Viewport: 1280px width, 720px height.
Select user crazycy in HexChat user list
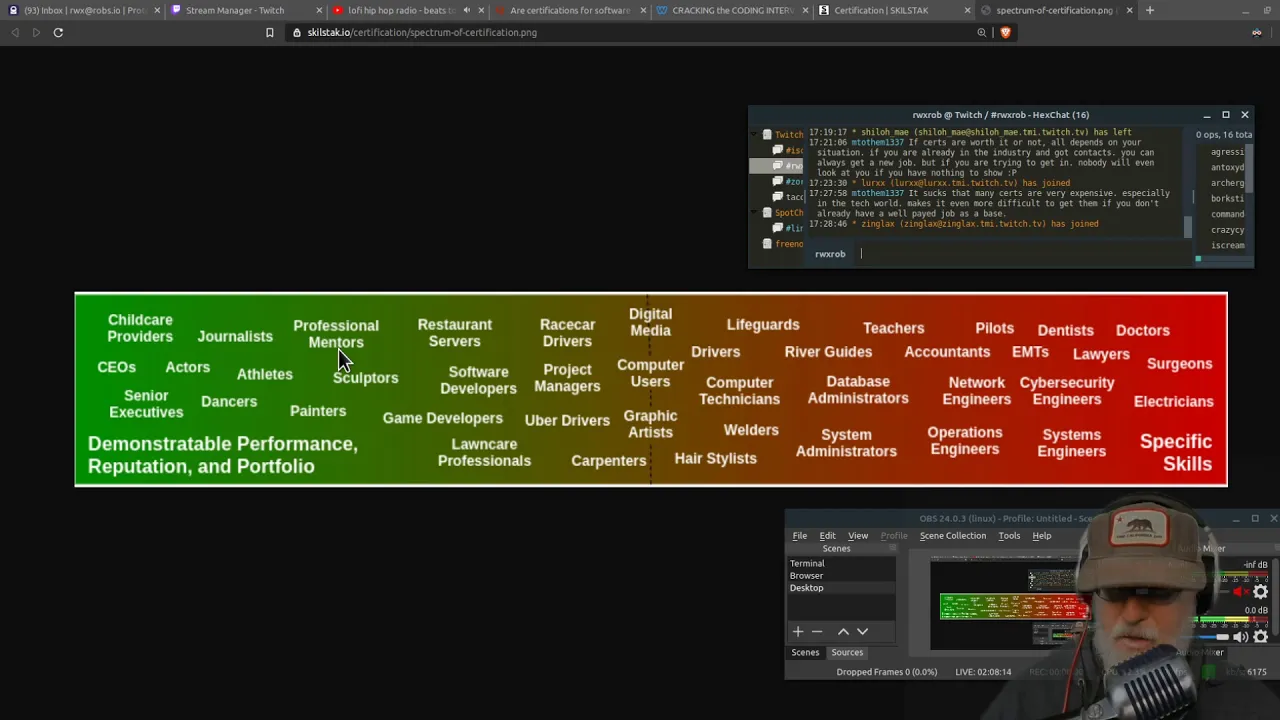[x=1227, y=230]
